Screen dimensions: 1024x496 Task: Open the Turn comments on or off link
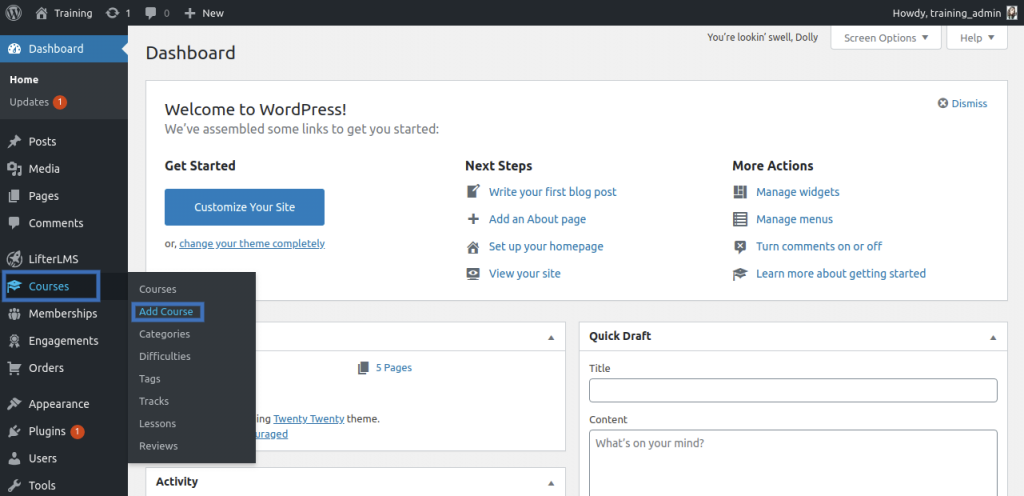point(819,247)
